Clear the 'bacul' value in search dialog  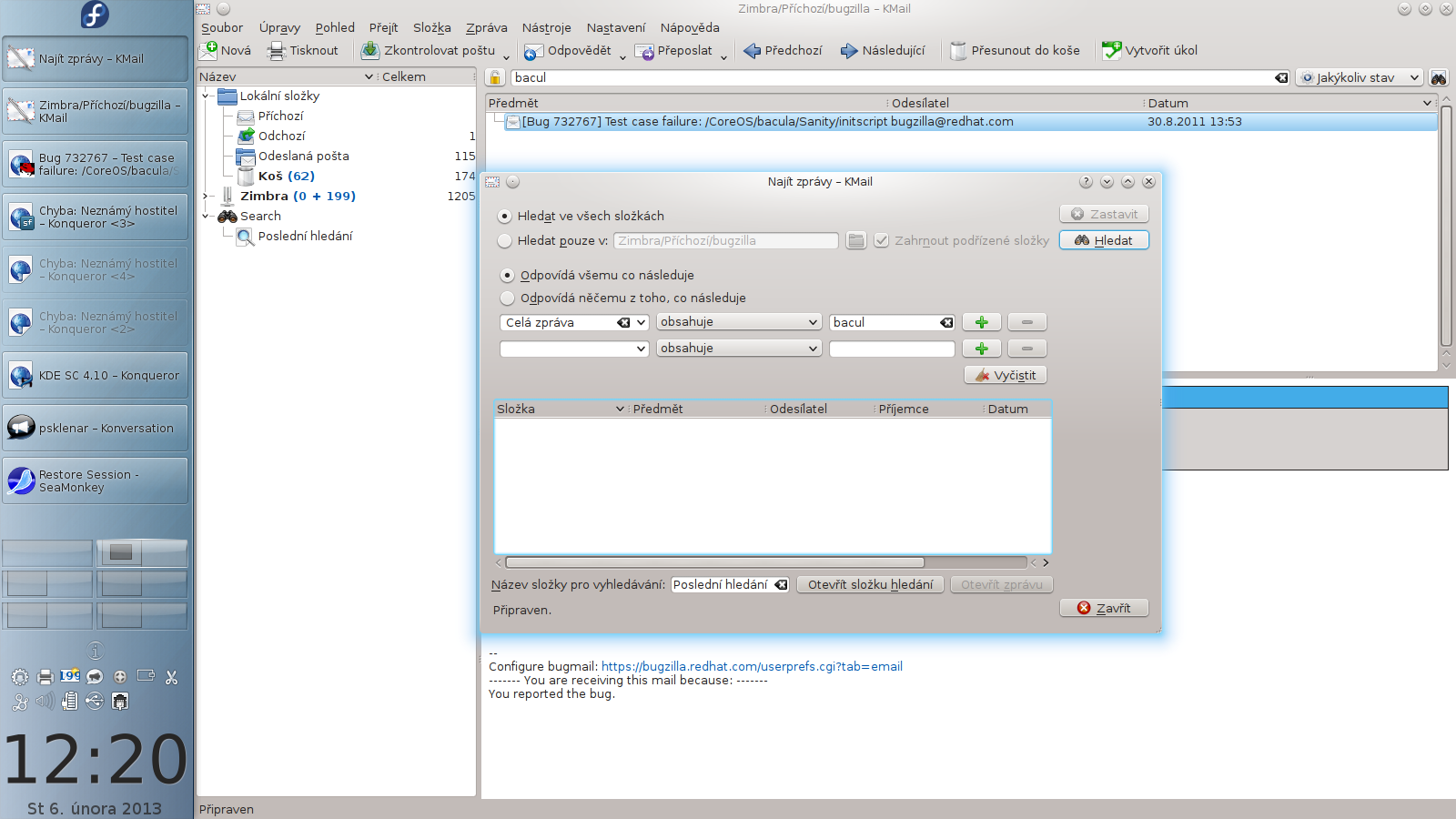pyautogui.click(x=946, y=323)
